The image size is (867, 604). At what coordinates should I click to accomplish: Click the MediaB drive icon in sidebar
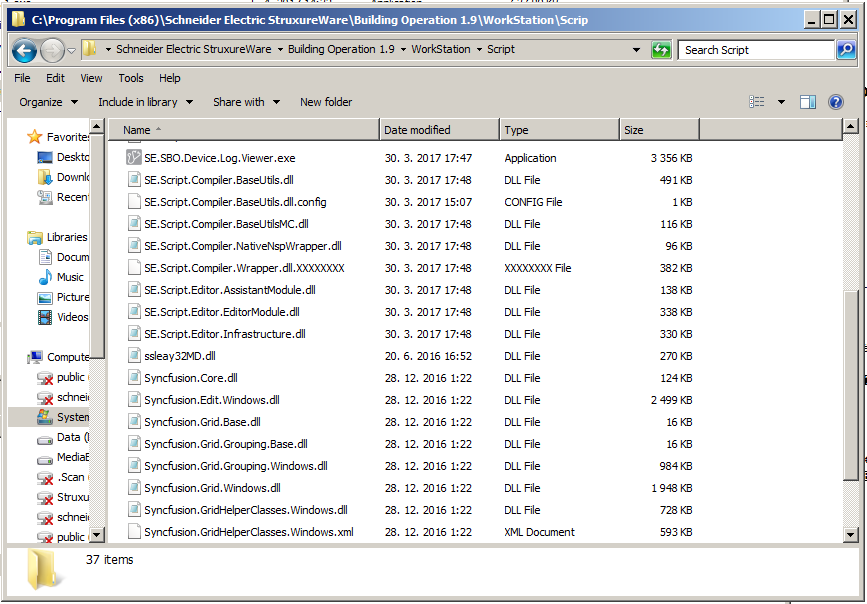pos(45,458)
